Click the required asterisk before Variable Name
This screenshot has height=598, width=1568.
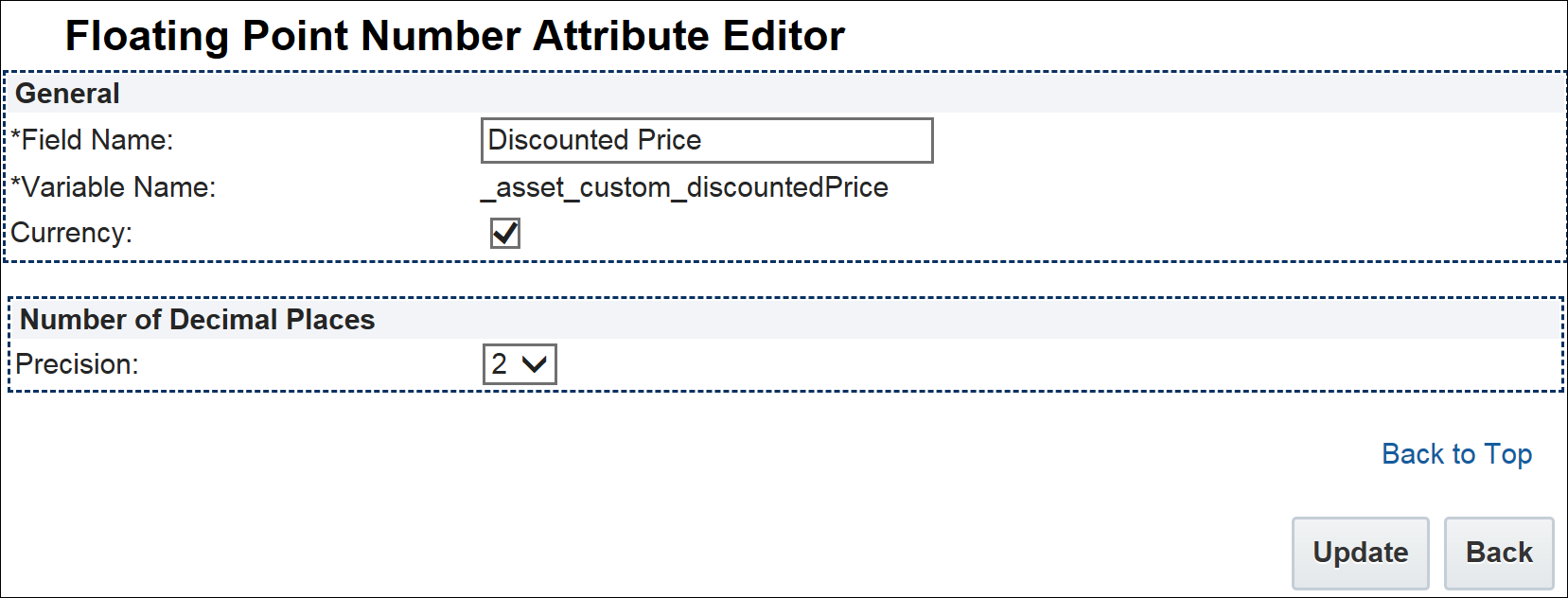coord(16,184)
